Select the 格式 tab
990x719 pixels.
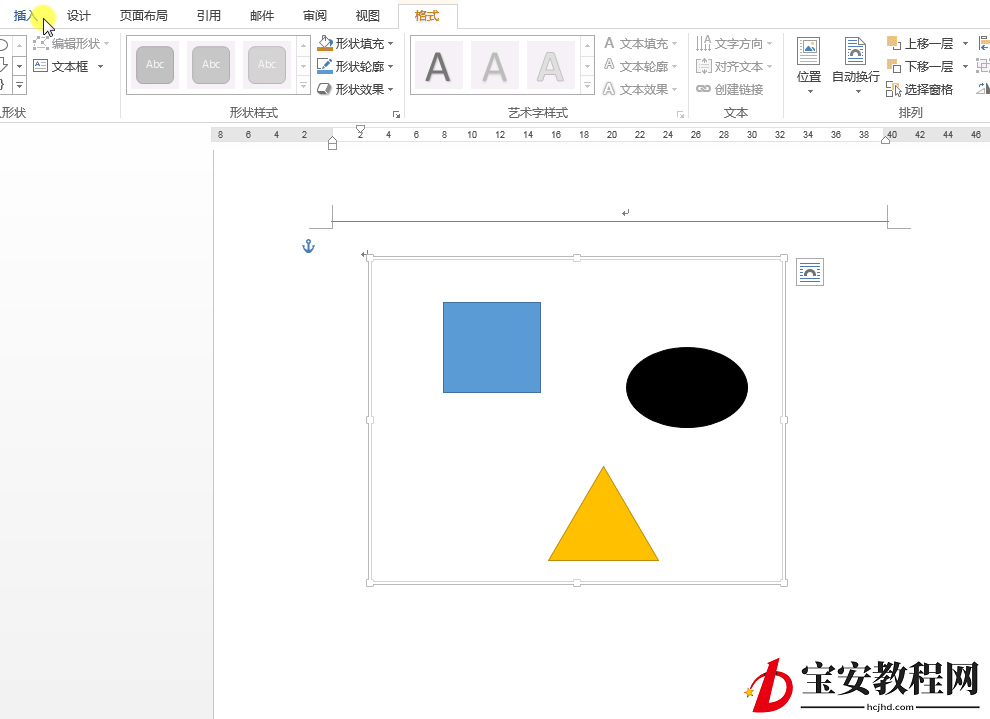pos(427,16)
